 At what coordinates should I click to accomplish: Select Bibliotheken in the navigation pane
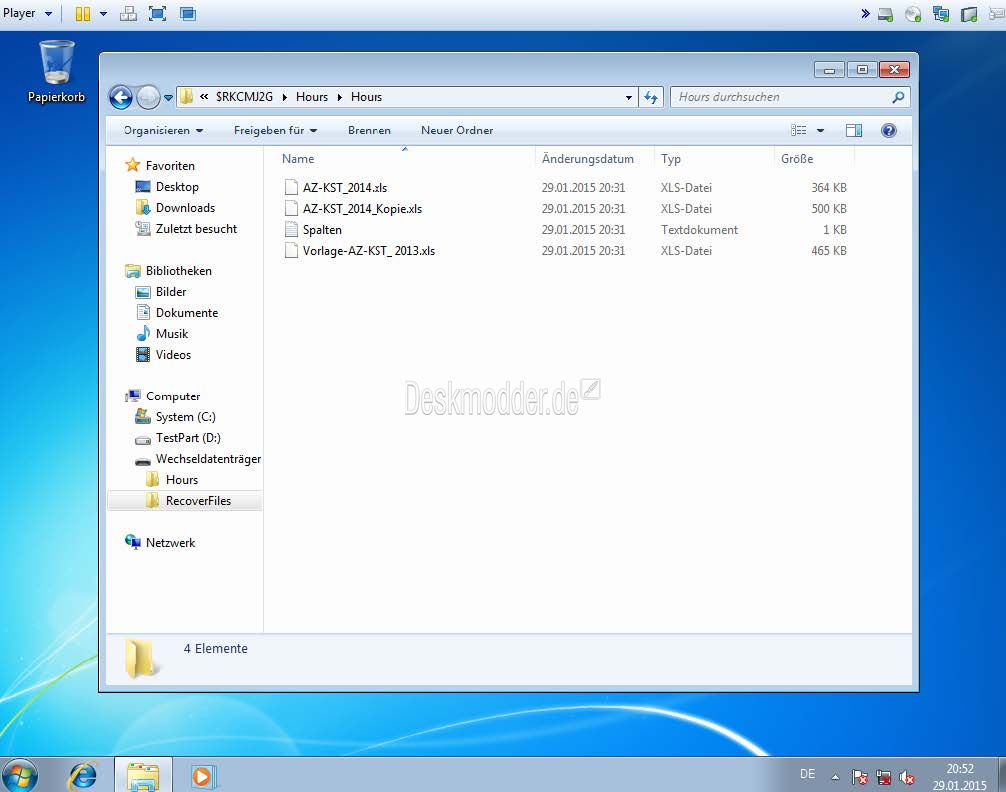[x=178, y=271]
